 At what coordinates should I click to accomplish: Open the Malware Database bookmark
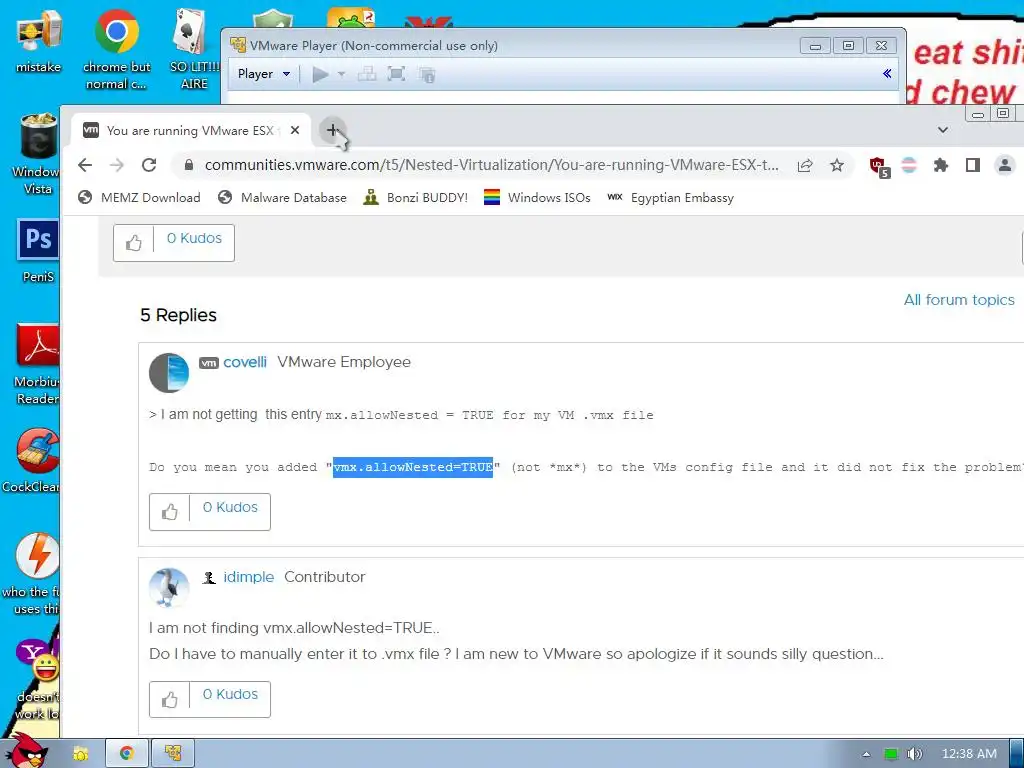click(x=282, y=197)
